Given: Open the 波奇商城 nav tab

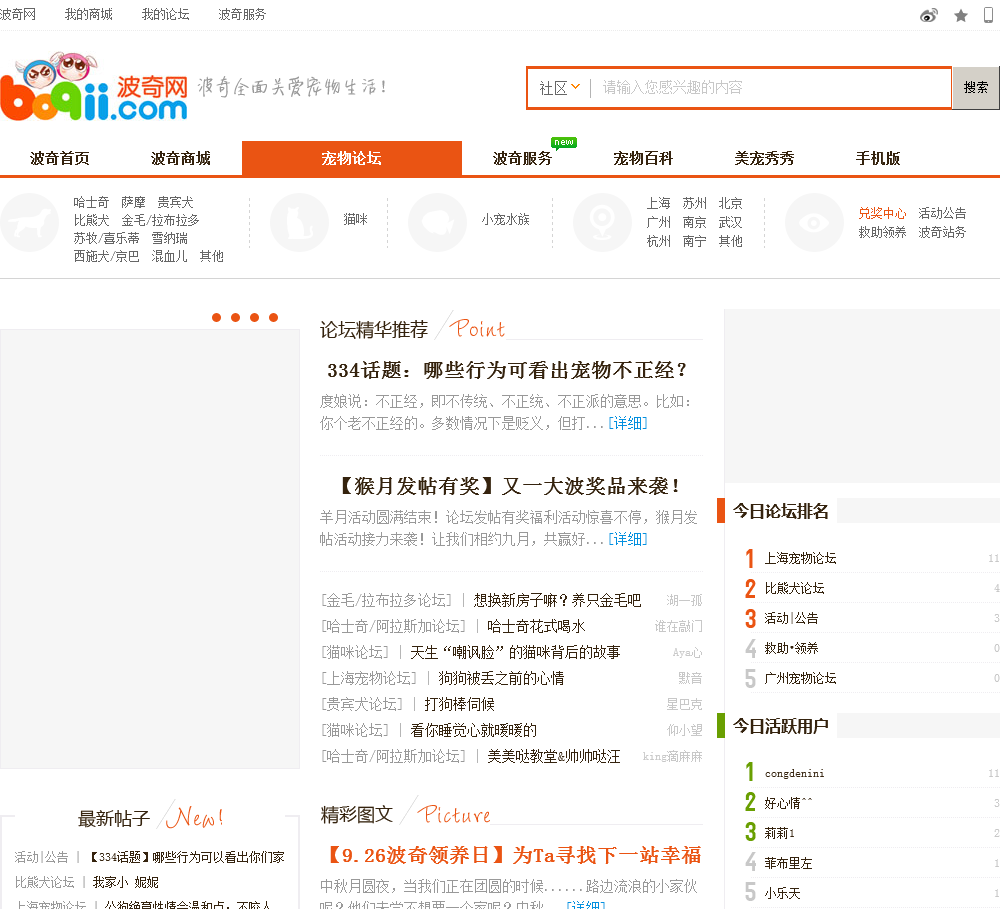Looking at the screenshot, I should tap(181, 158).
